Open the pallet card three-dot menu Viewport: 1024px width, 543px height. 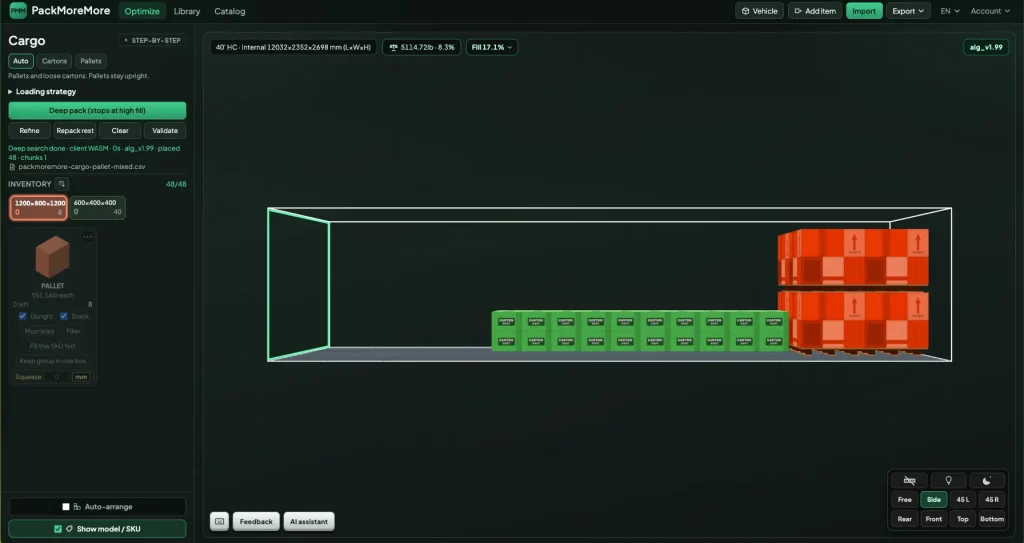(x=88, y=237)
